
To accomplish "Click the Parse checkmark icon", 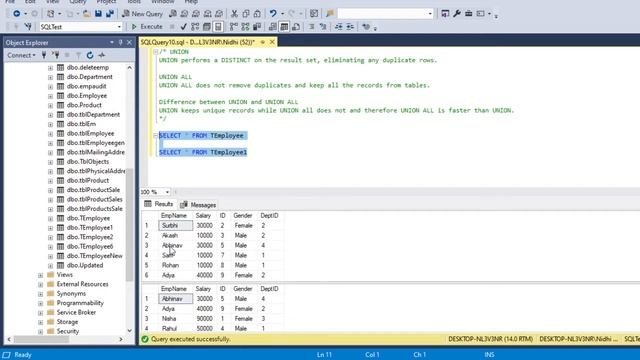I will 184,27.
